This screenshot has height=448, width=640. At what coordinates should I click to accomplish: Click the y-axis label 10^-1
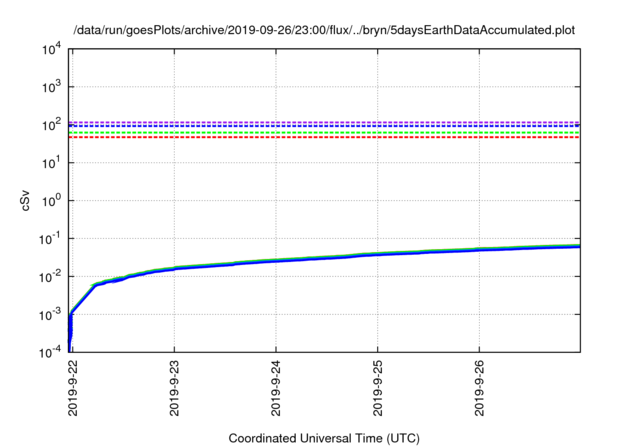tap(51, 239)
